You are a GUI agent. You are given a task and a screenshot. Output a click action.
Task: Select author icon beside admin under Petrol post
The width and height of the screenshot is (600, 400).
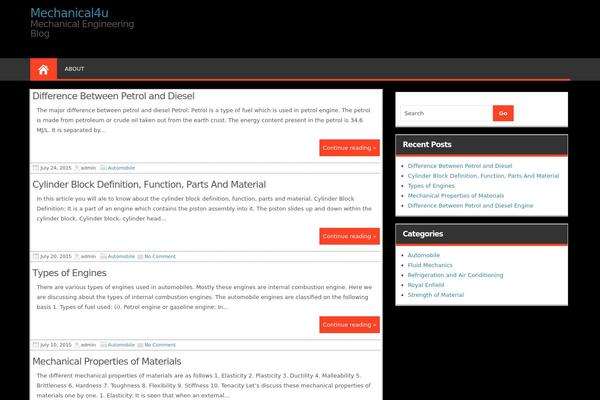(77, 168)
